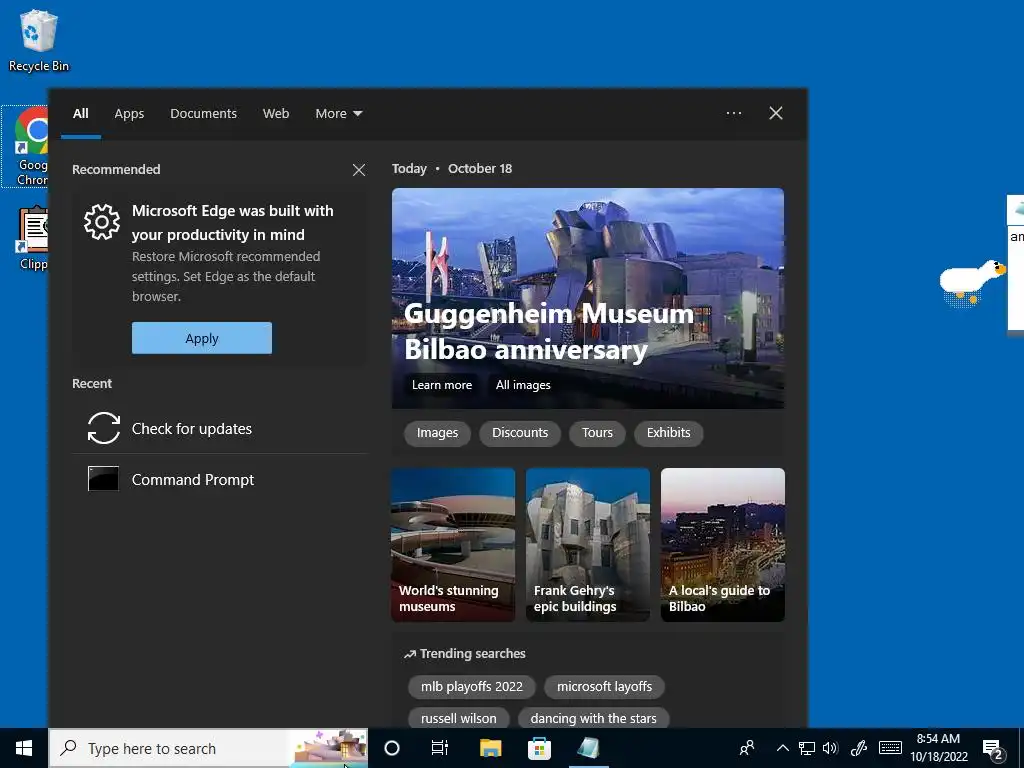Click All images on Guggenheim card
Viewport: 1024px width, 768px height.
coord(523,385)
